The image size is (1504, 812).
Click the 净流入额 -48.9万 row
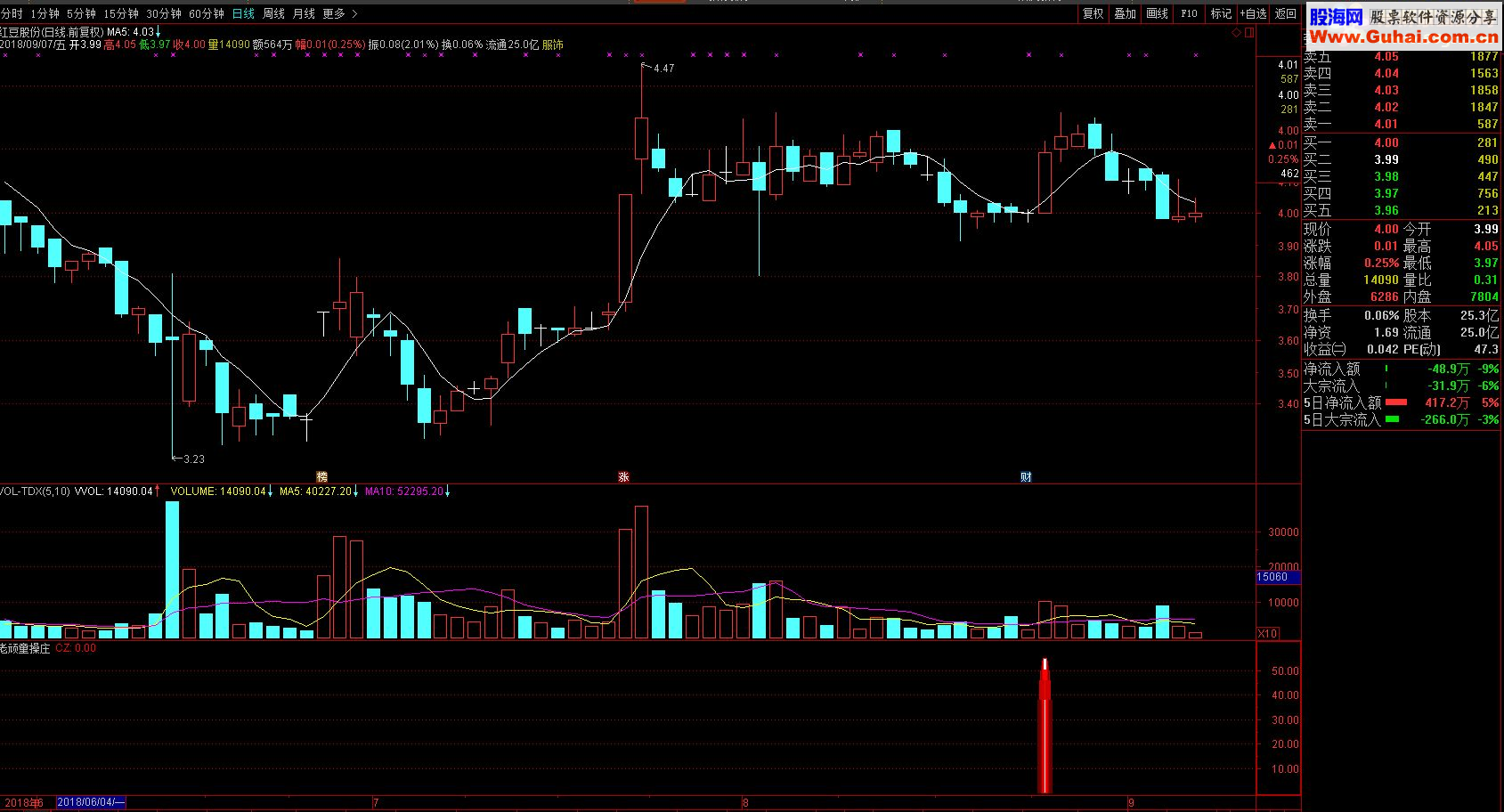1402,369
